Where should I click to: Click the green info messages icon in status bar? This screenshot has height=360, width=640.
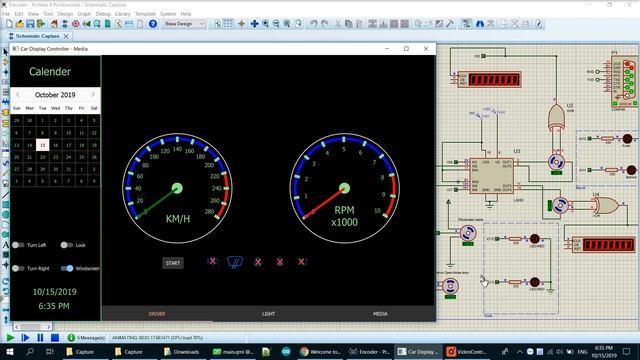(x=71, y=338)
